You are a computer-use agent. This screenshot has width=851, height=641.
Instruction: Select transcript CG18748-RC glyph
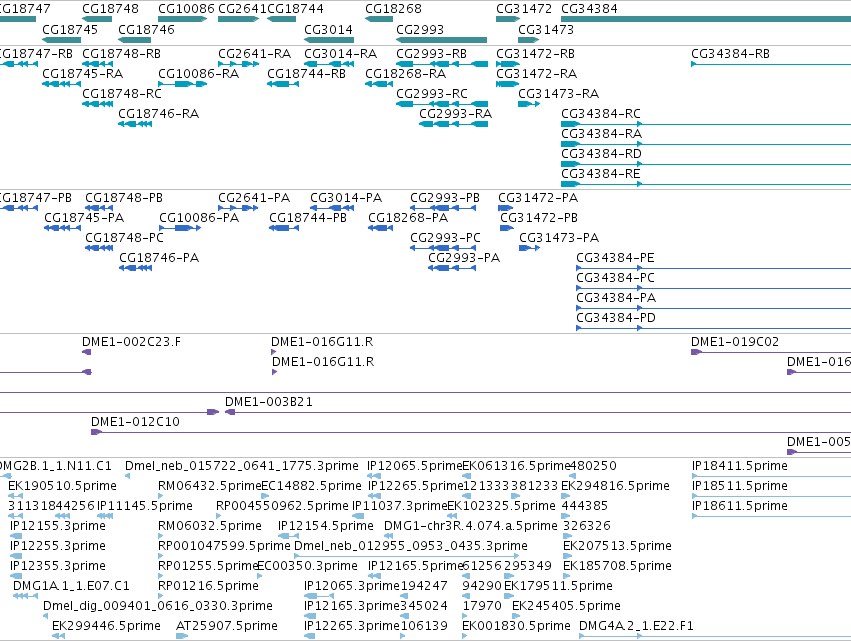coord(98,104)
